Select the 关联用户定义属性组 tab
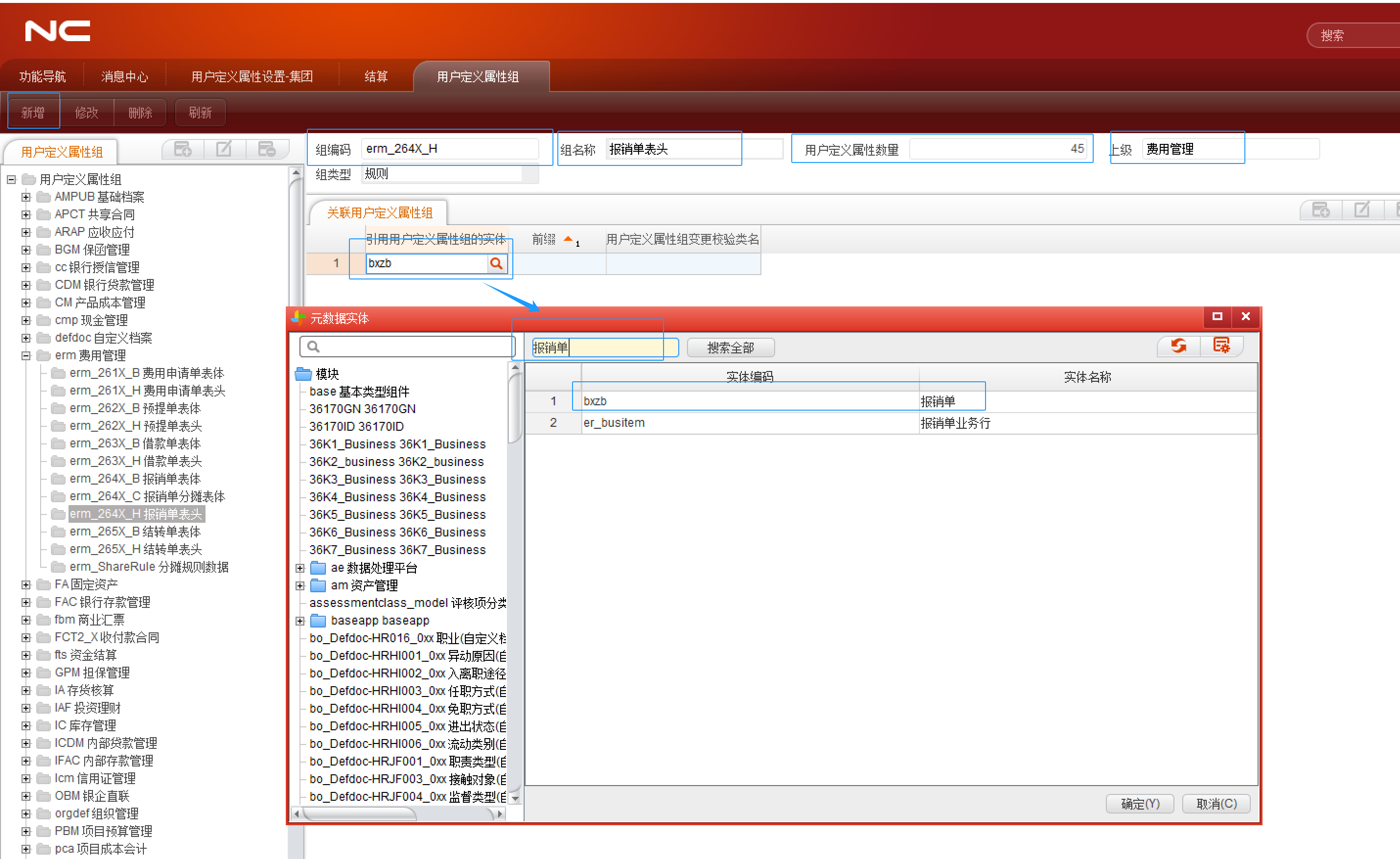This screenshot has width=1400, height=859. [380, 212]
